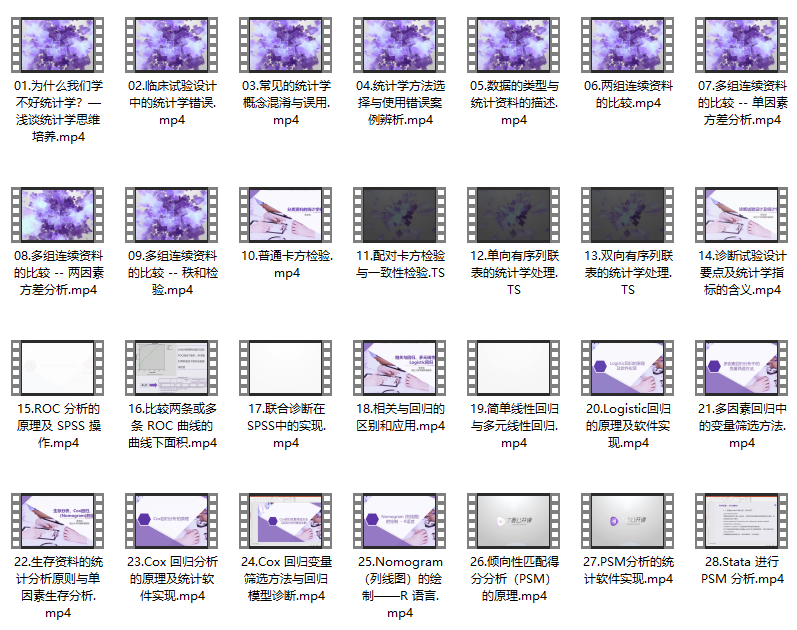Select video icon for 03.常见的统计学概念混淆与误用
Viewport: 797px width, 630px height.
[x=286, y=45]
